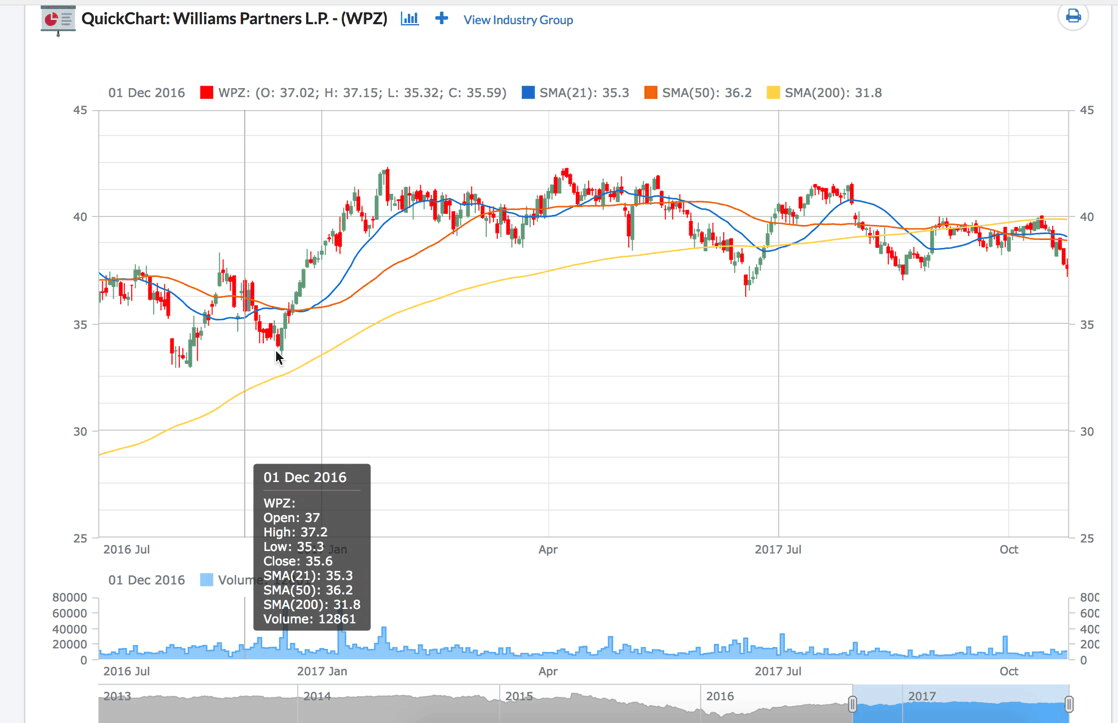1118x723 pixels.
Task: Click the left price axis label 35
Action: coord(80,324)
